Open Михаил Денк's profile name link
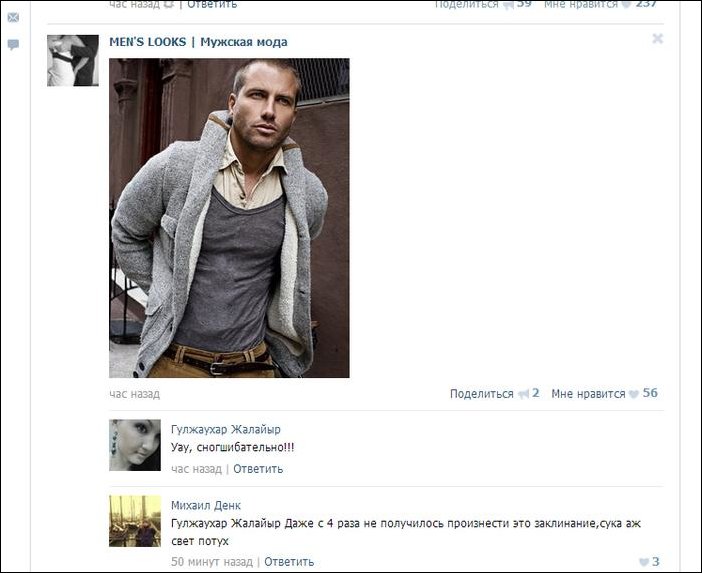 tap(206, 505)
